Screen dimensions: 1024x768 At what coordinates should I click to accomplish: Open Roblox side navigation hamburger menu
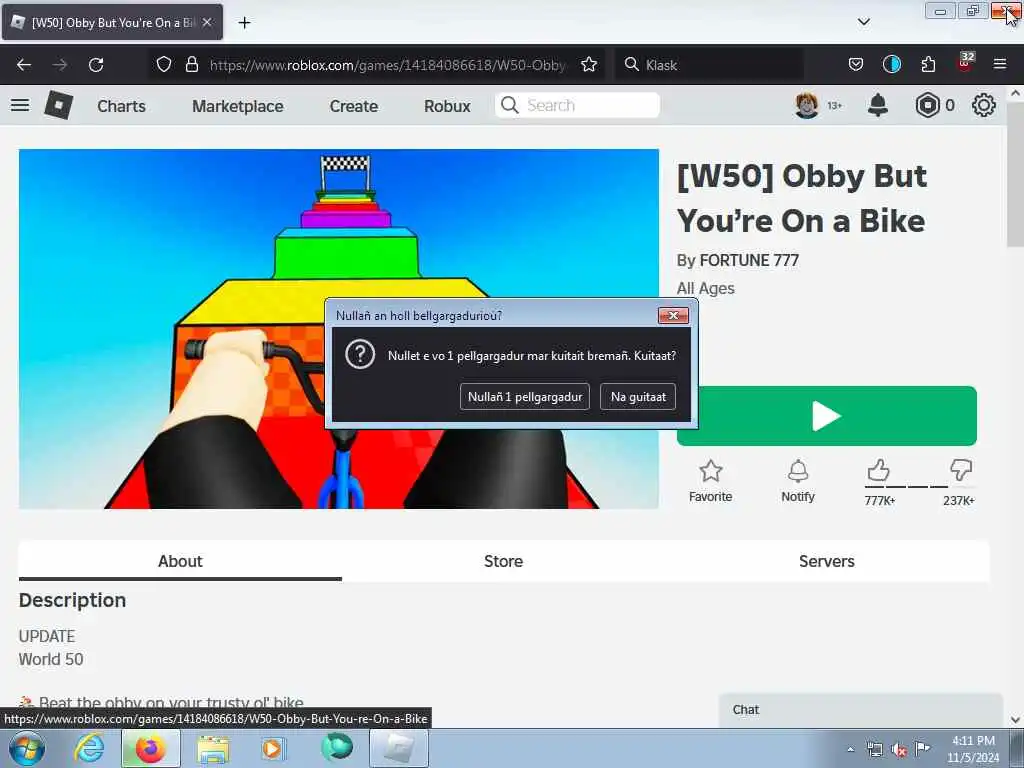coord(20,105)
